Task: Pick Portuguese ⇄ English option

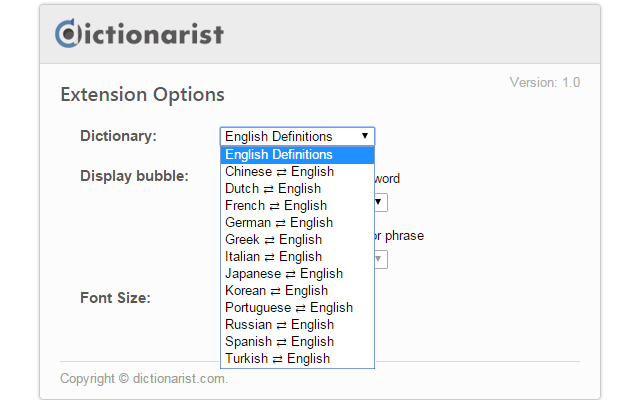Action: click(x=289, y=308)
